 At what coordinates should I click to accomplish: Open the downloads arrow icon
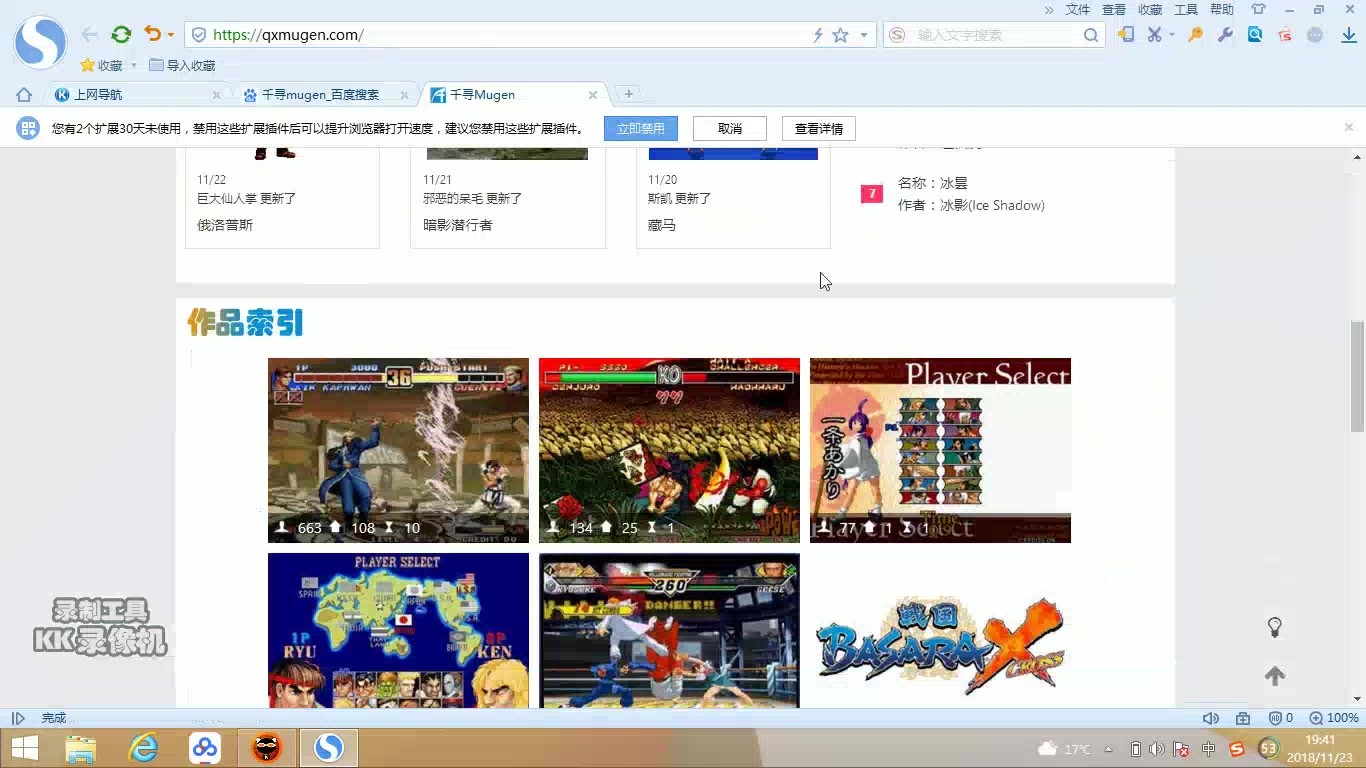(x=1348, y=35)
